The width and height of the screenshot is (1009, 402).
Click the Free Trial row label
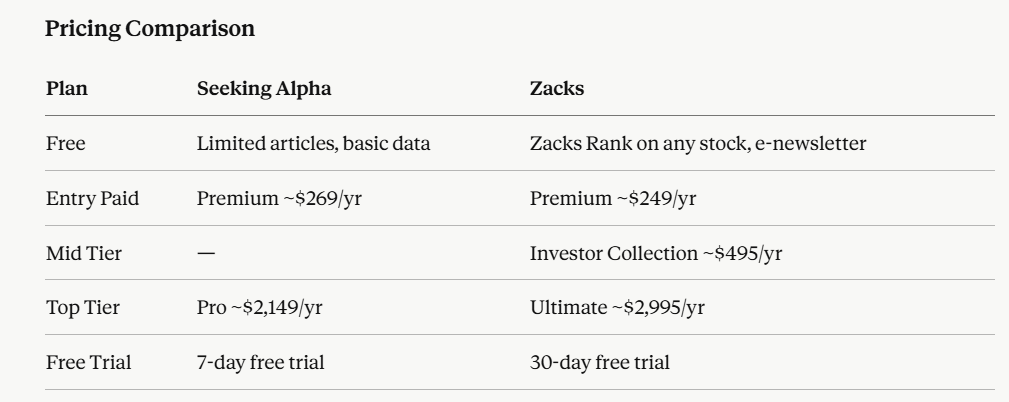point(89,362)
